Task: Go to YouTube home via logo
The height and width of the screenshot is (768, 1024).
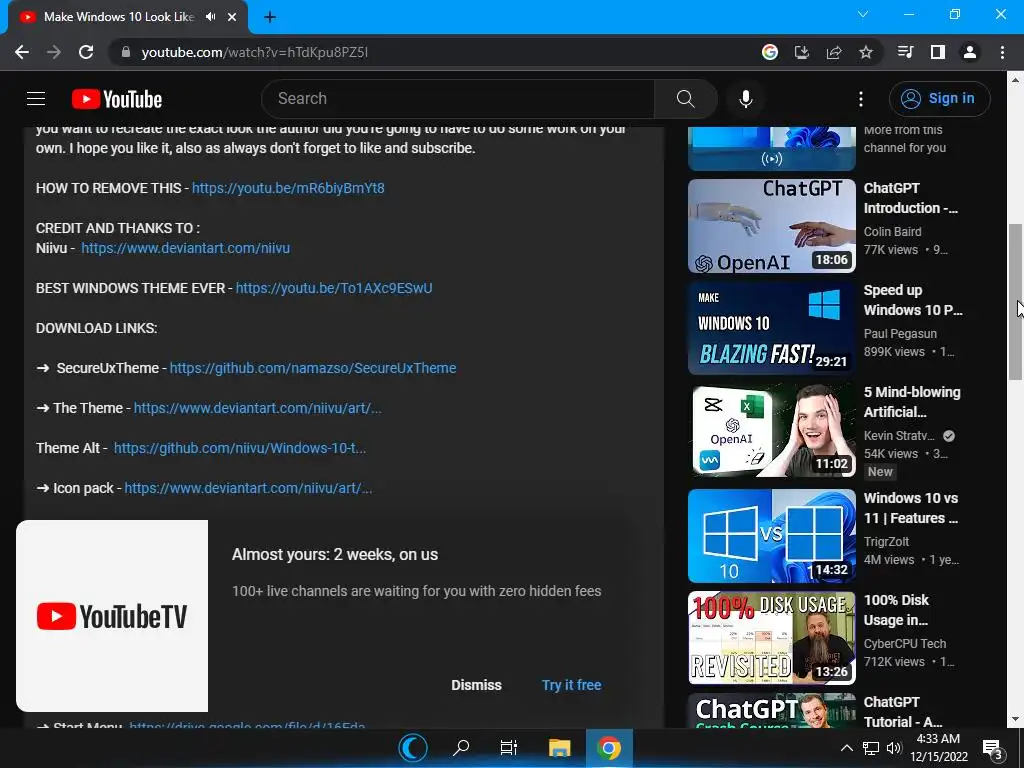Action: tap(117, 99)
